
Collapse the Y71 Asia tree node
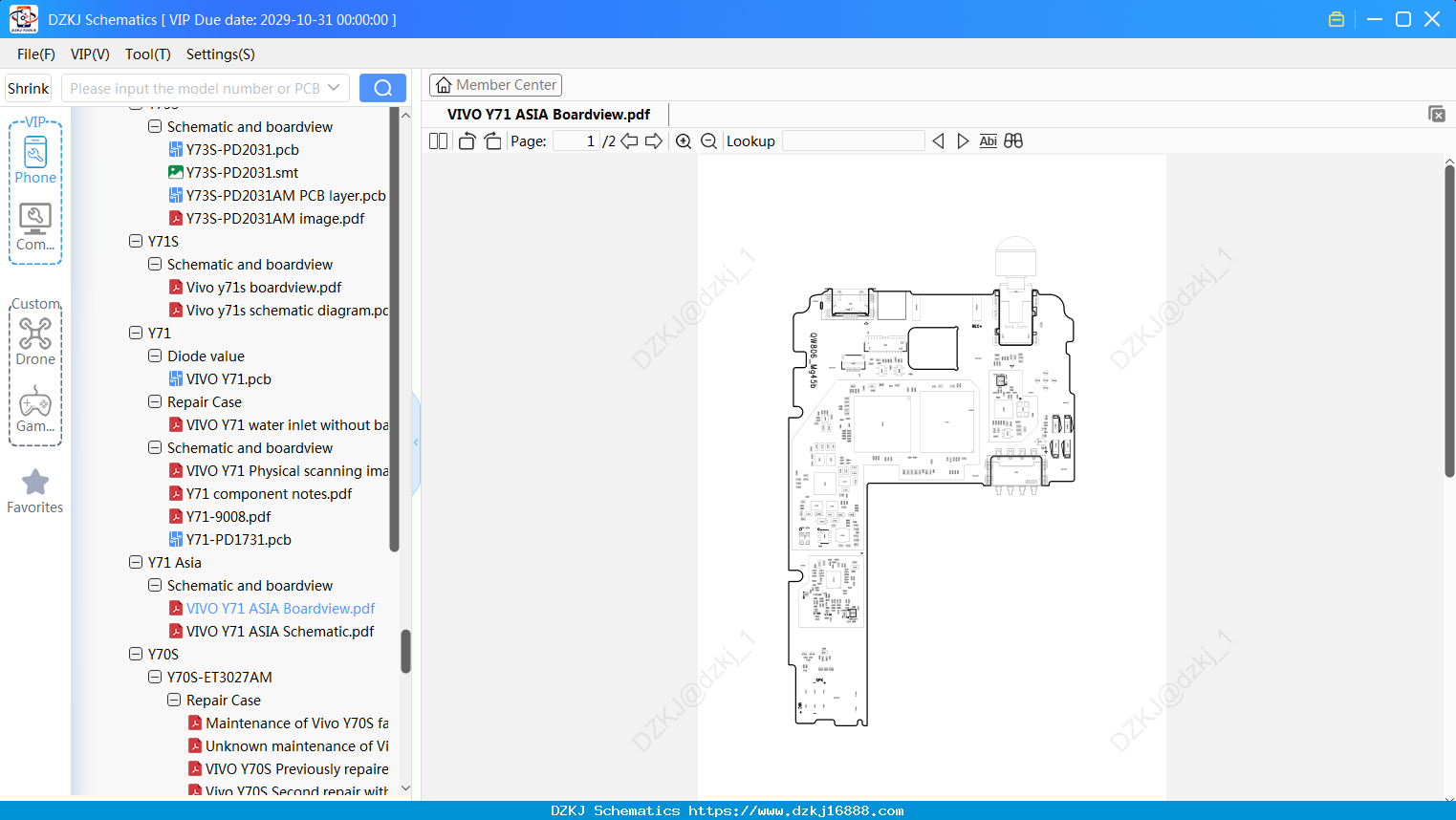pyautogui.click(x=136, y=562)
